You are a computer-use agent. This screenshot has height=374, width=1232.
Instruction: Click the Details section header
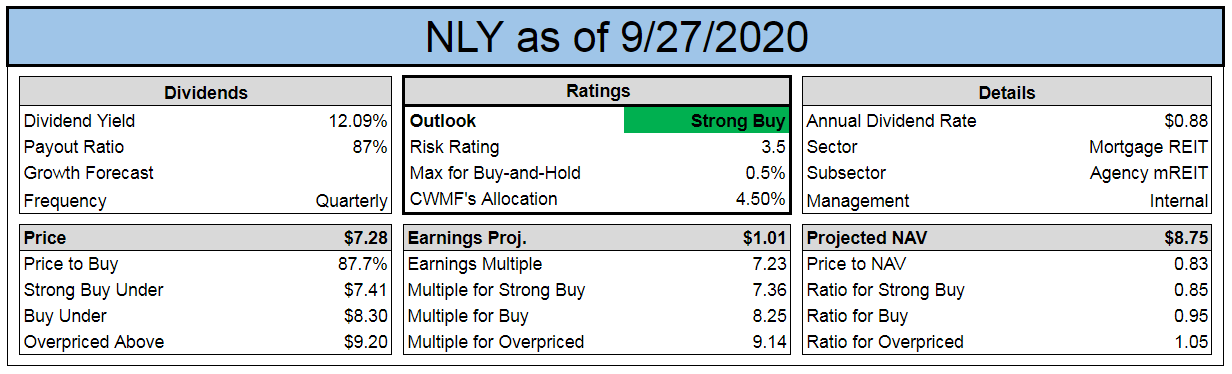tap(1007, 92)
